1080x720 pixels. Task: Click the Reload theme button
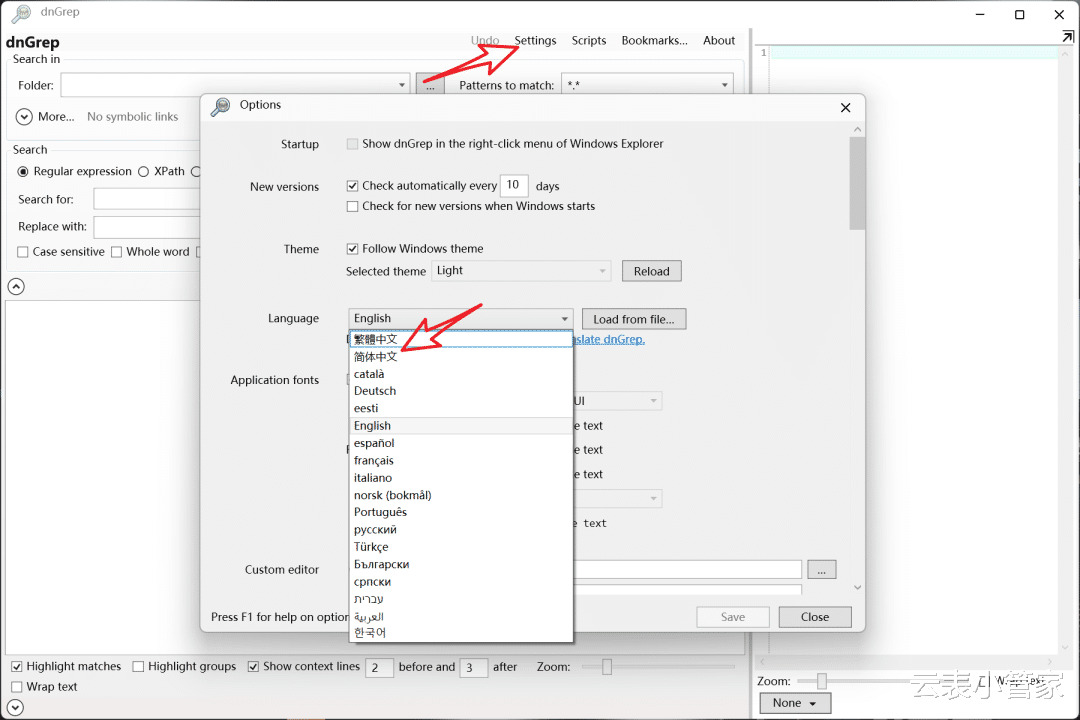coord(652,271)
